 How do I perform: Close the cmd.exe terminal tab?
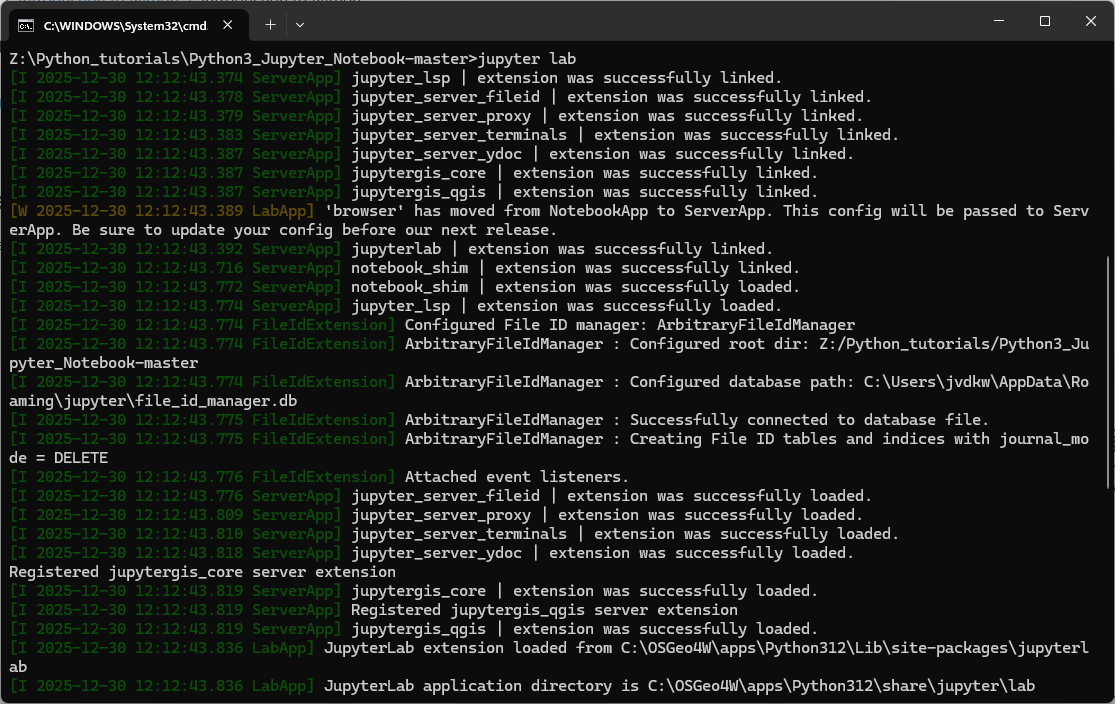[232, 23]
